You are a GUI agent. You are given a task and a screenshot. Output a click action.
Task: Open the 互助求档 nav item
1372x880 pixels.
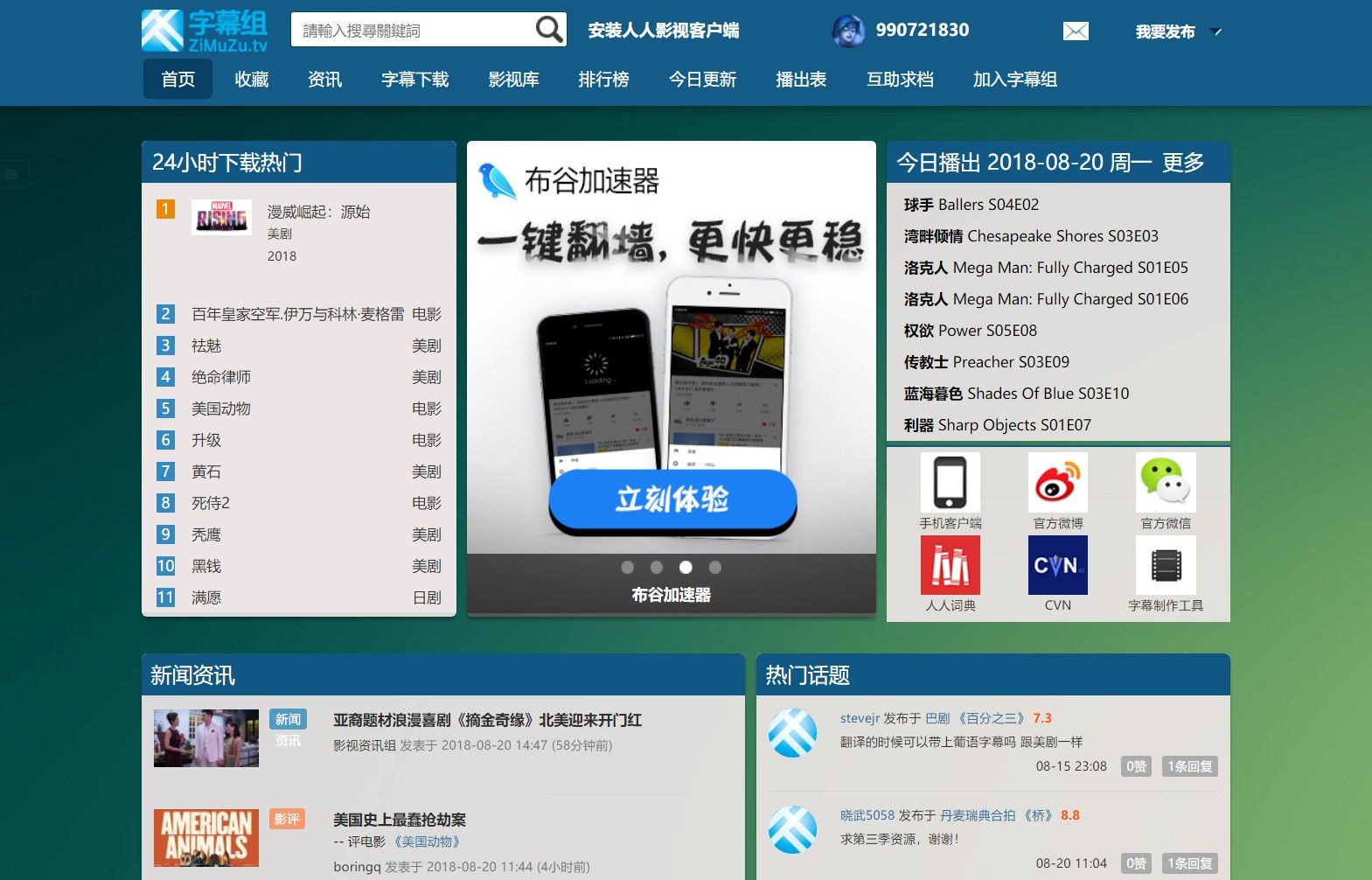(901, 80)
